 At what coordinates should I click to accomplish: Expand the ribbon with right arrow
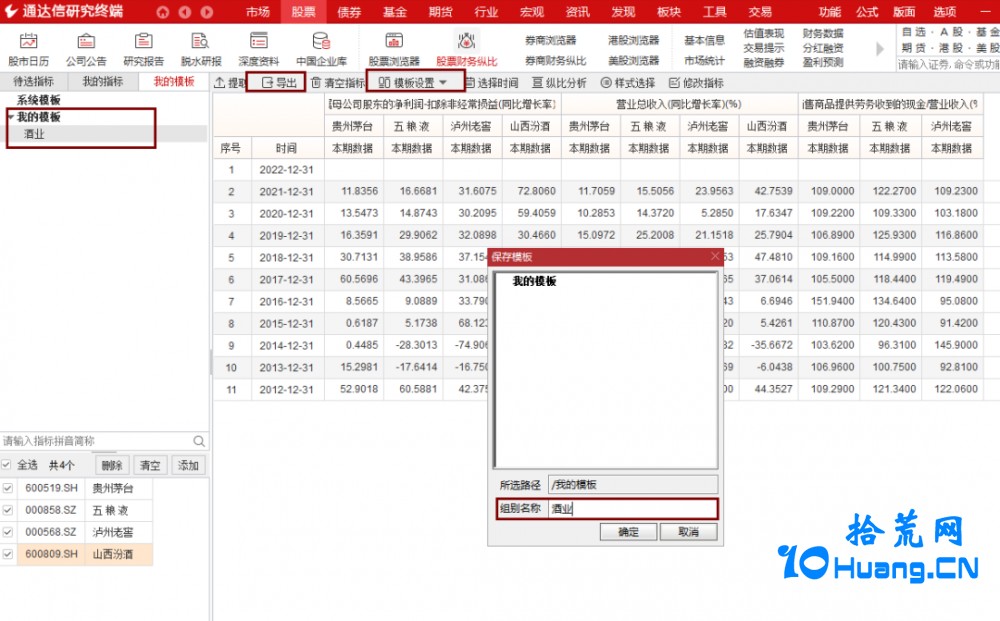(881, 48)
